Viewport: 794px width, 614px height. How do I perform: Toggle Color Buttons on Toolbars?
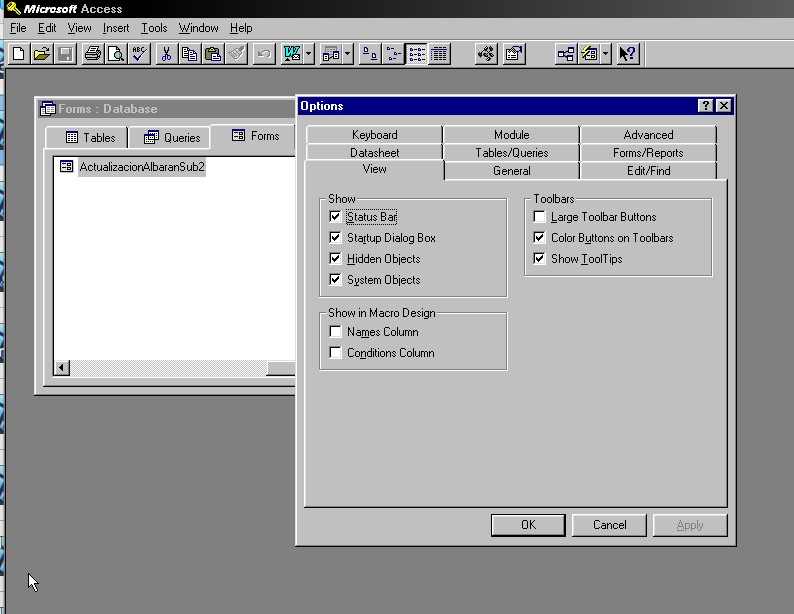(539, 237)
